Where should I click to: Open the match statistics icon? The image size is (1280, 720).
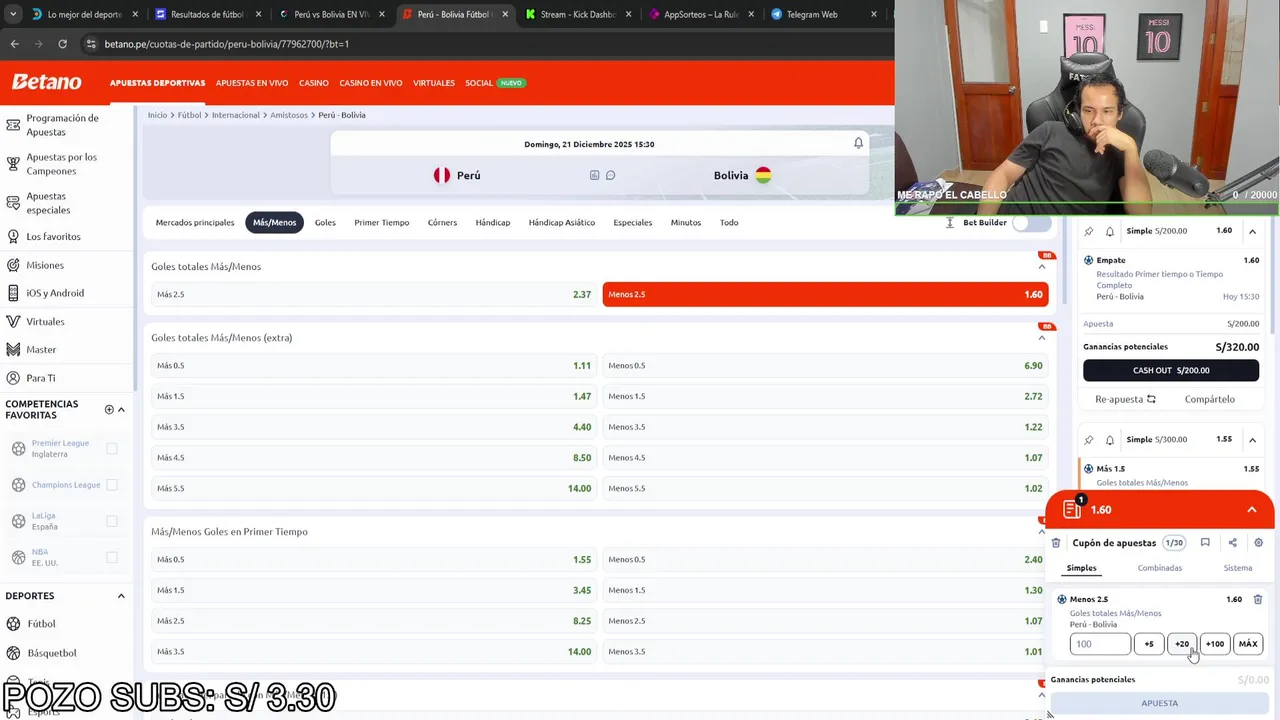coord(594,175)
